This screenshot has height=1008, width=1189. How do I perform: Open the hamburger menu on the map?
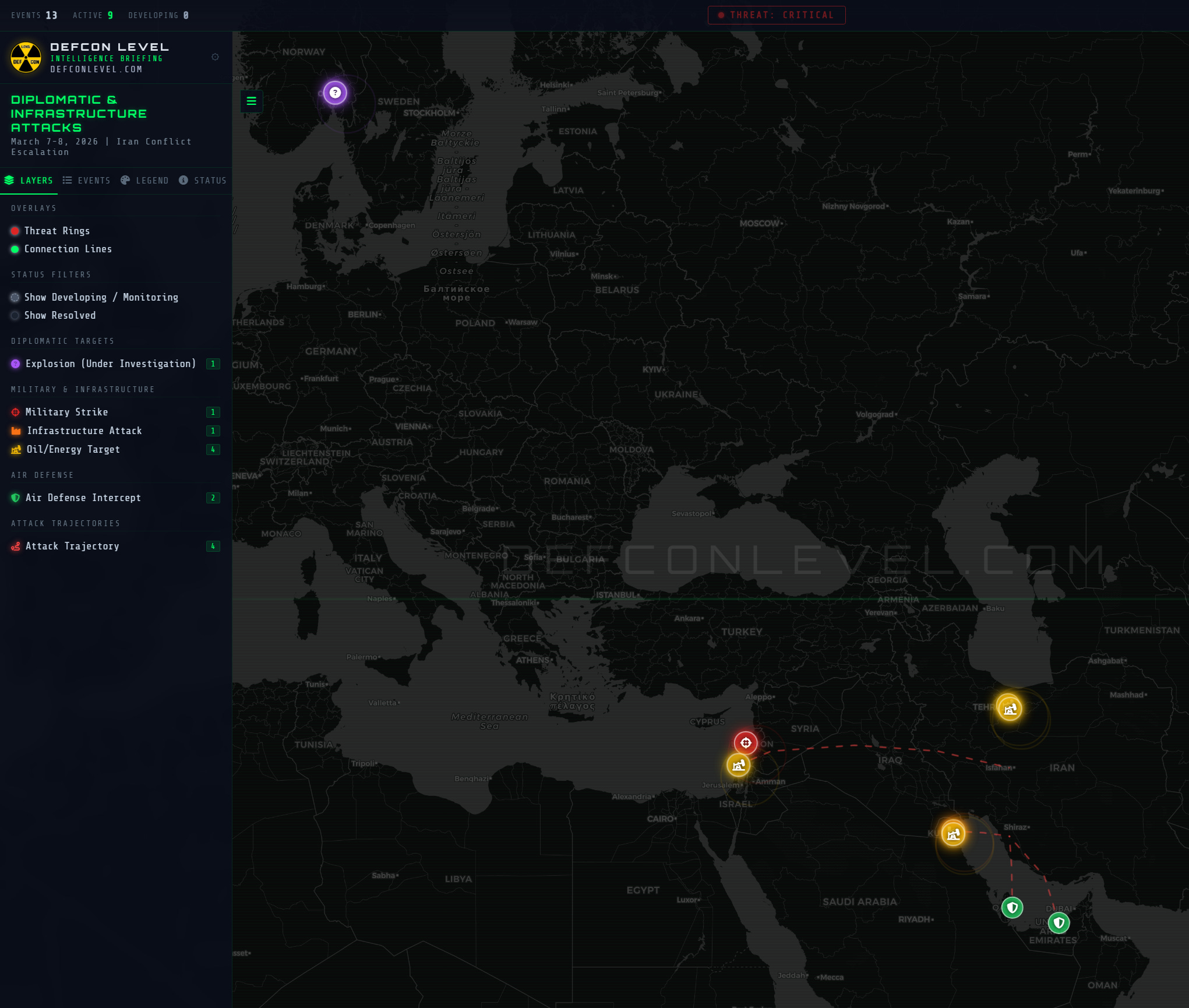252,101
